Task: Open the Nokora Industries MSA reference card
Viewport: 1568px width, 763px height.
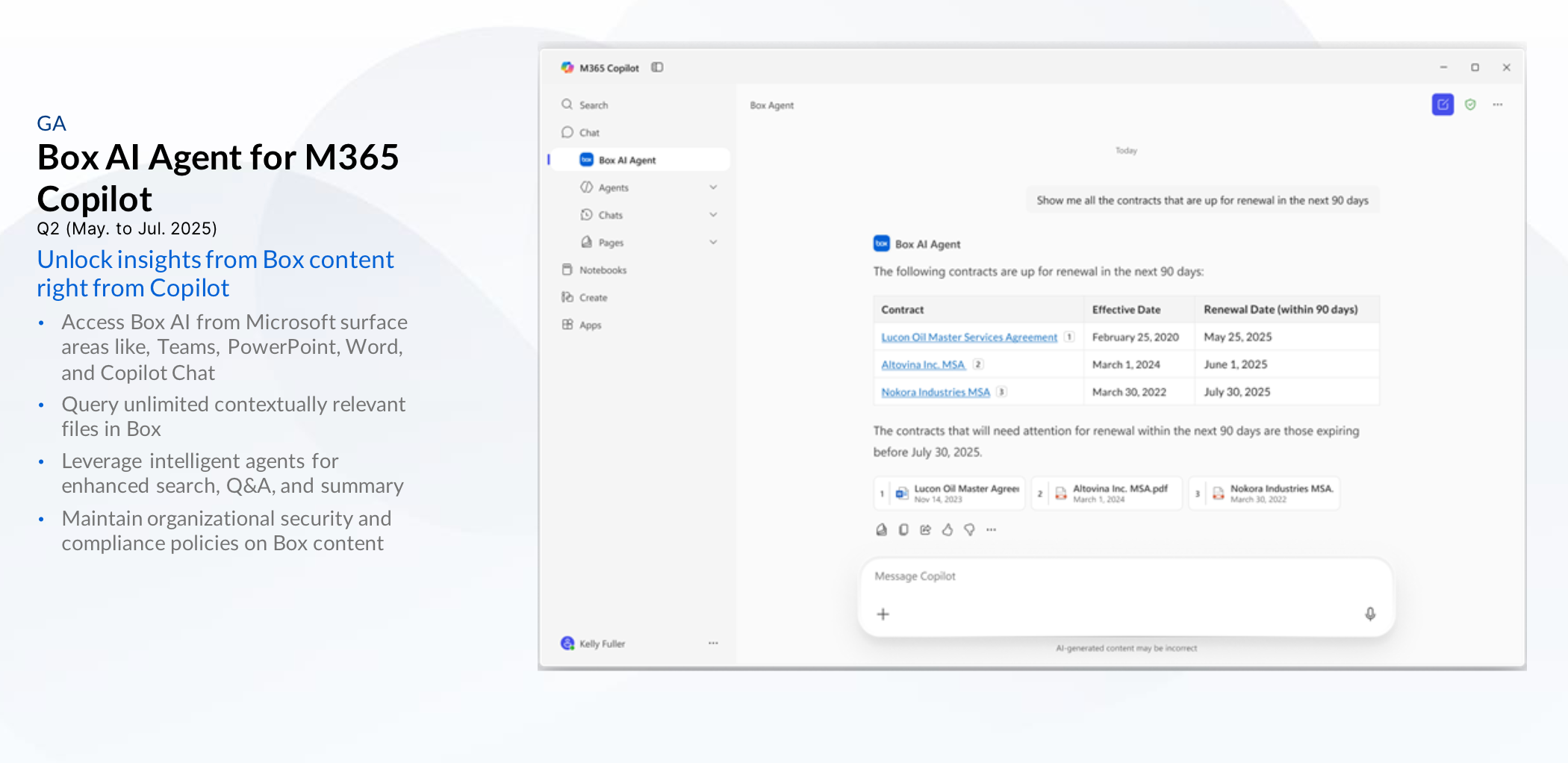Action: [x=1264, y=493]
